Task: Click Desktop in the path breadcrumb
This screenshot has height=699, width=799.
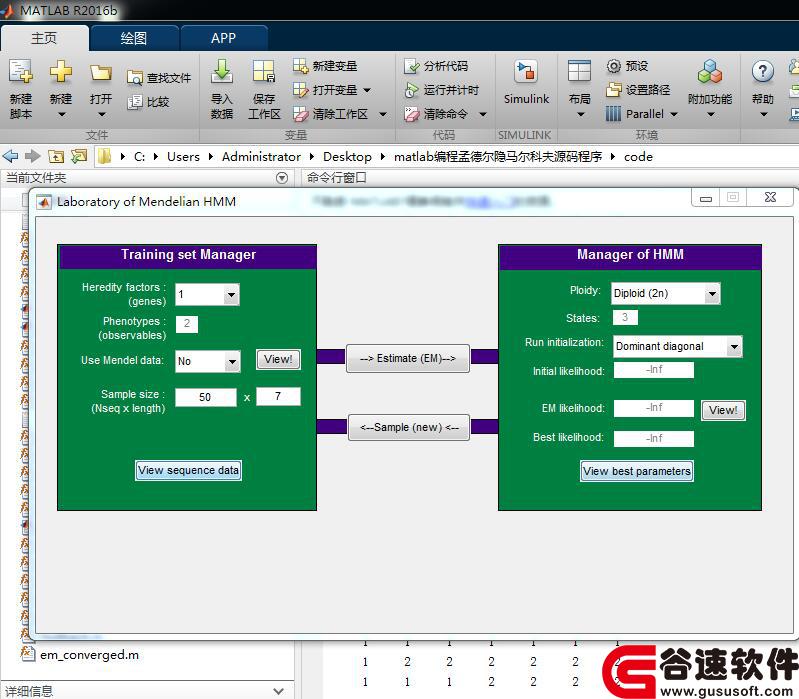Action: tap(347, 156)
